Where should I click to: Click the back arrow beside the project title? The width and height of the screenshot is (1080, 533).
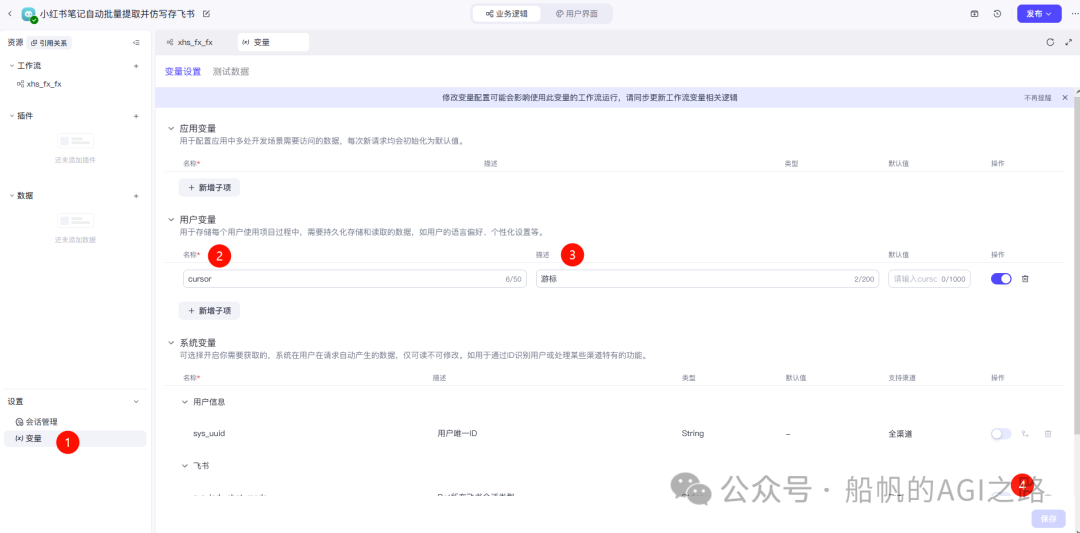[10, 14]
